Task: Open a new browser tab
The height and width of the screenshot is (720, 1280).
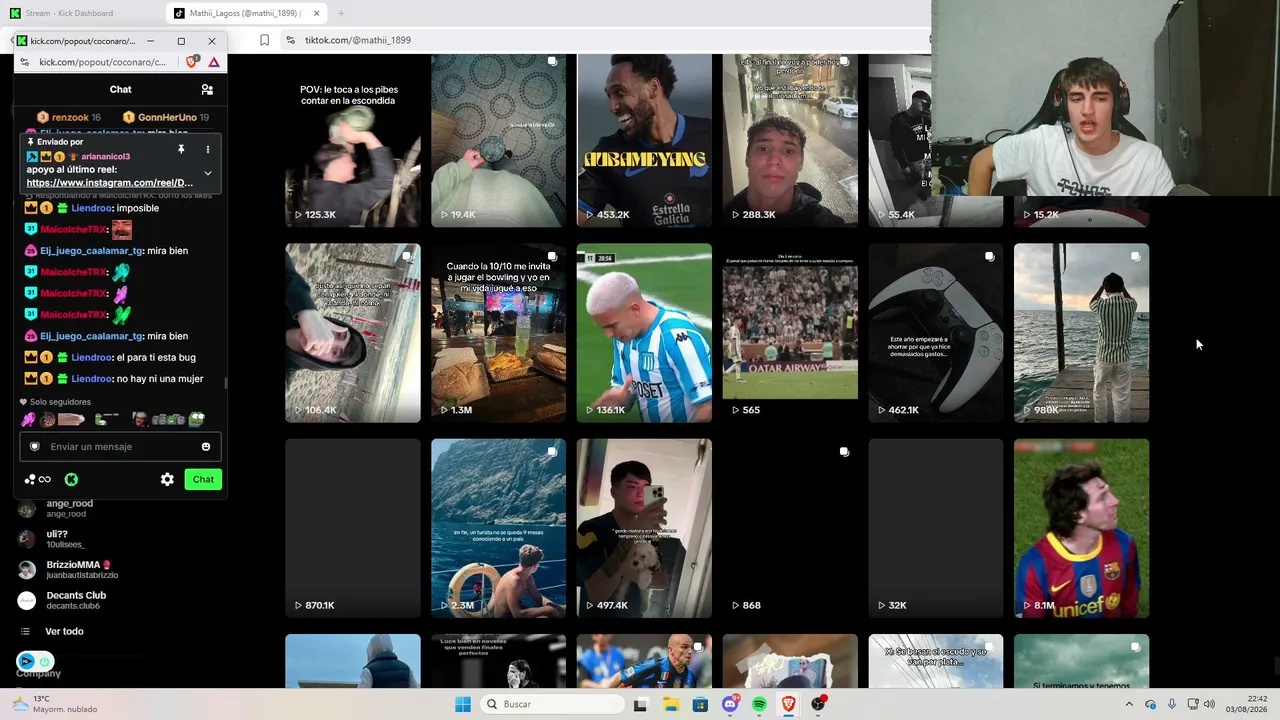Action: [341, 13]
